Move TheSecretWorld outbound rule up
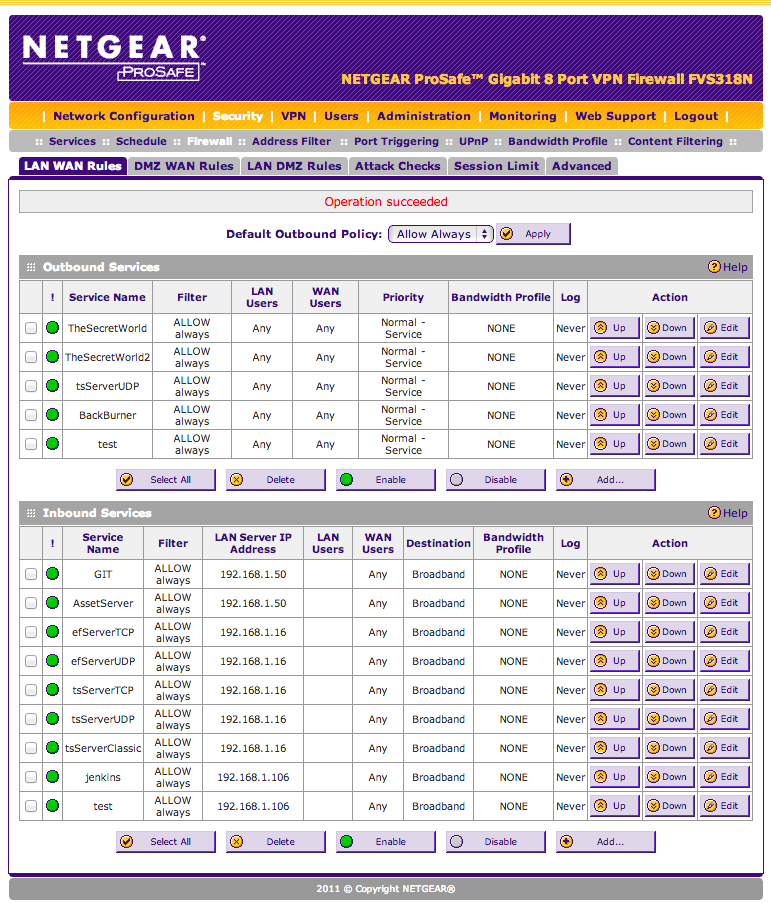The height and width of the screenshot is (903, 771). click(x=614, y=328)
